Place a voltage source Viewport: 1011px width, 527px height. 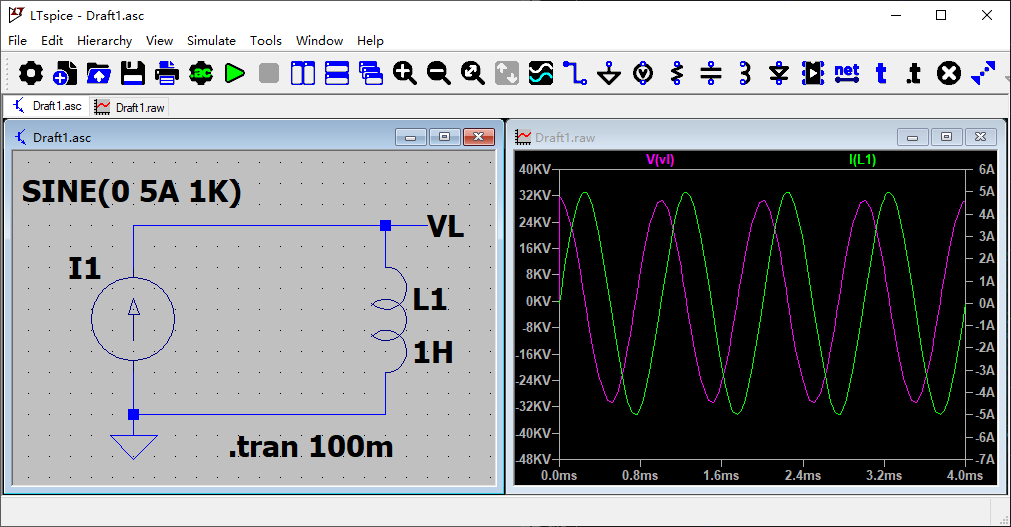(643, 73)
